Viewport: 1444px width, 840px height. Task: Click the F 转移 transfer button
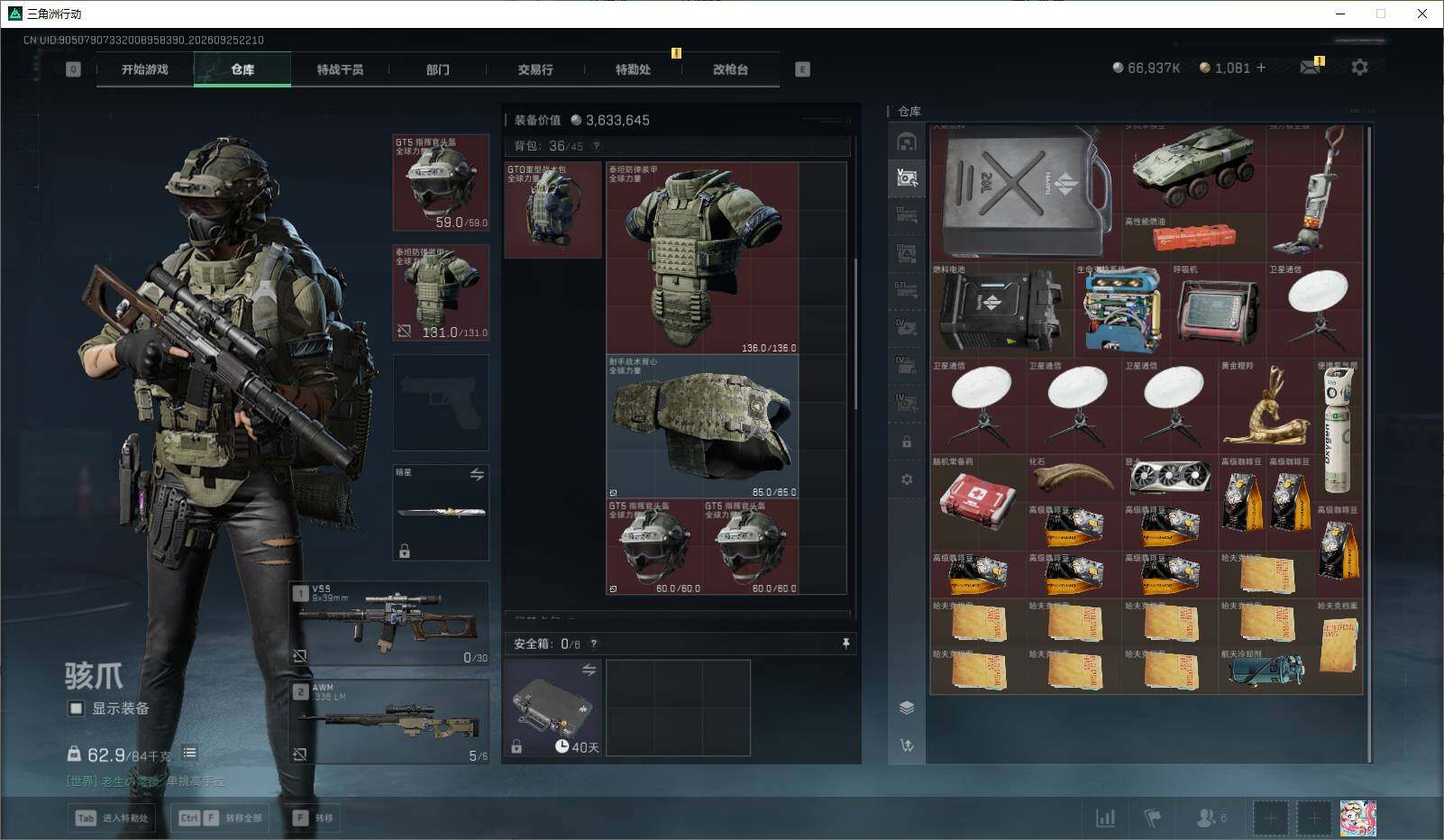click(313, 817)
